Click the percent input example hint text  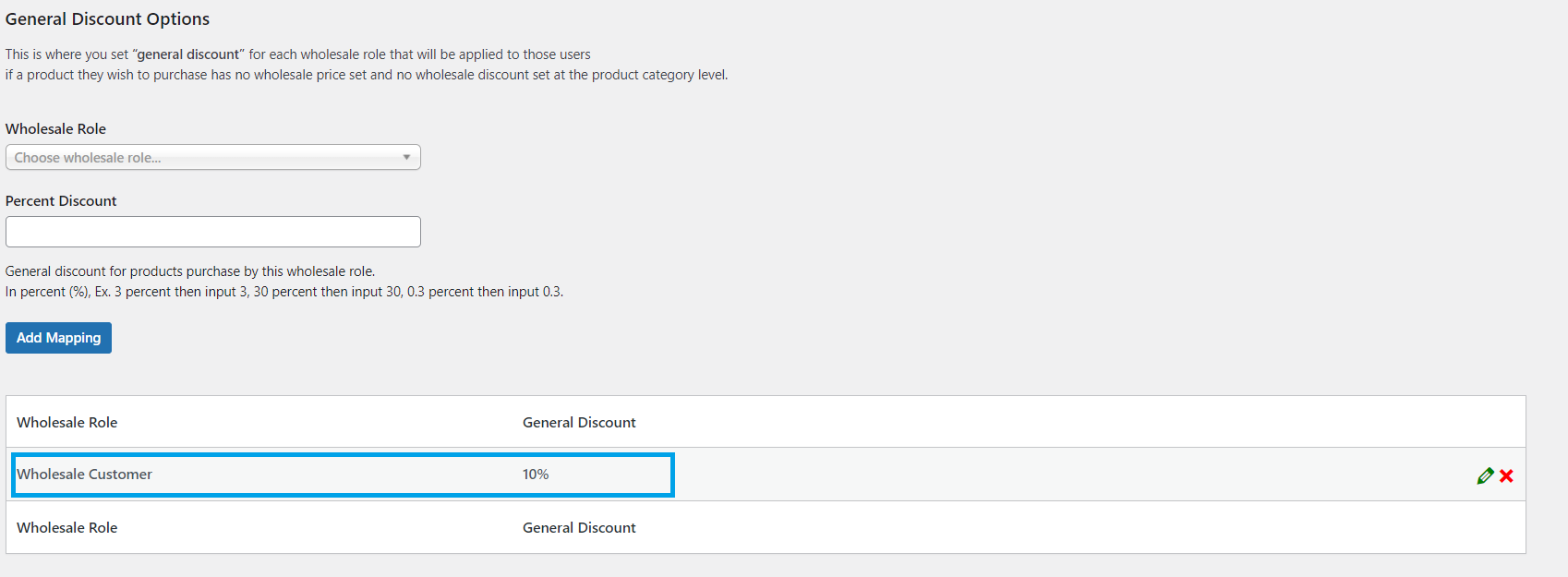(284, 292)
